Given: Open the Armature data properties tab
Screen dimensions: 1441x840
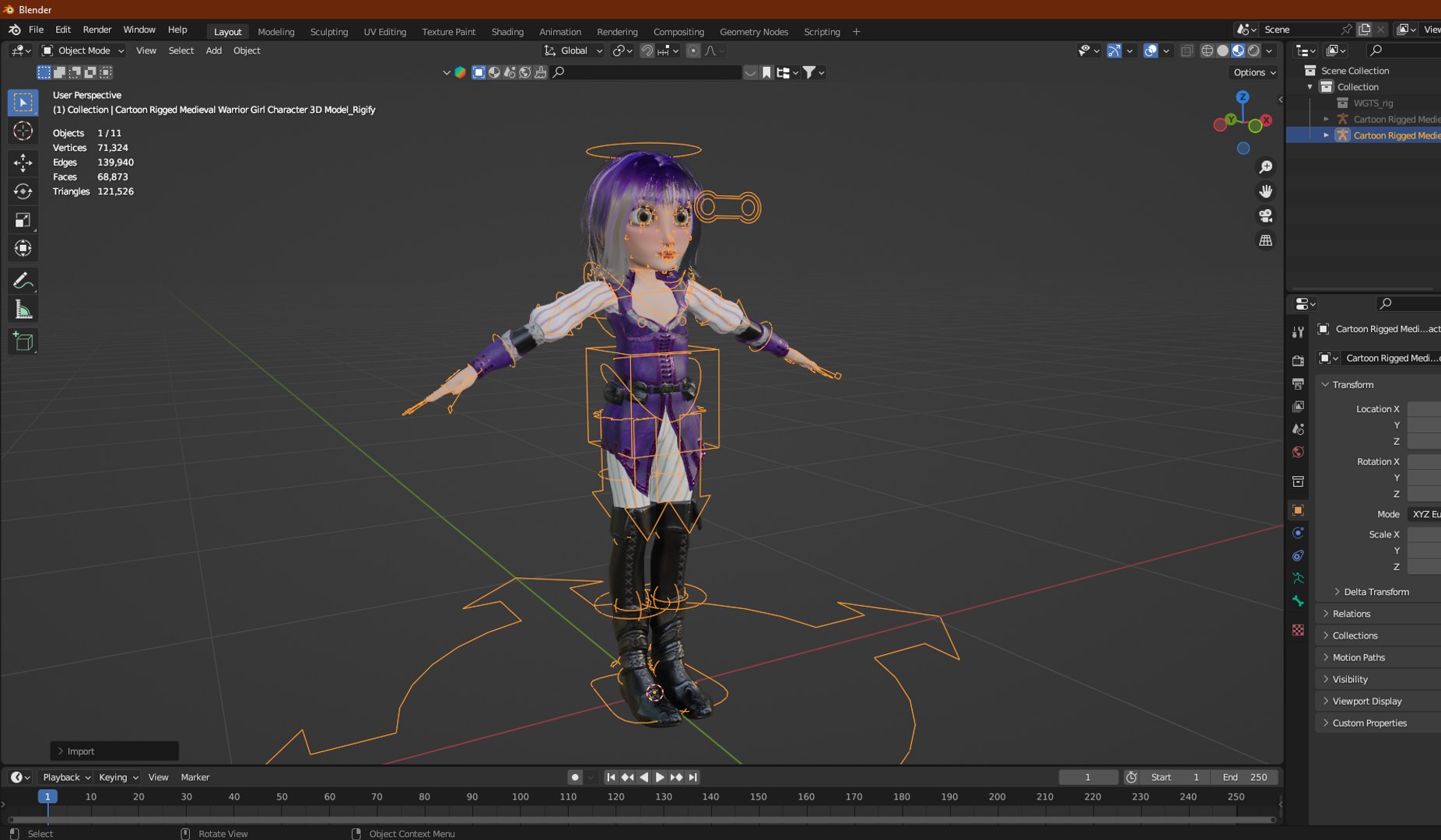Looking at the screenshot, I should point(1298,578).
